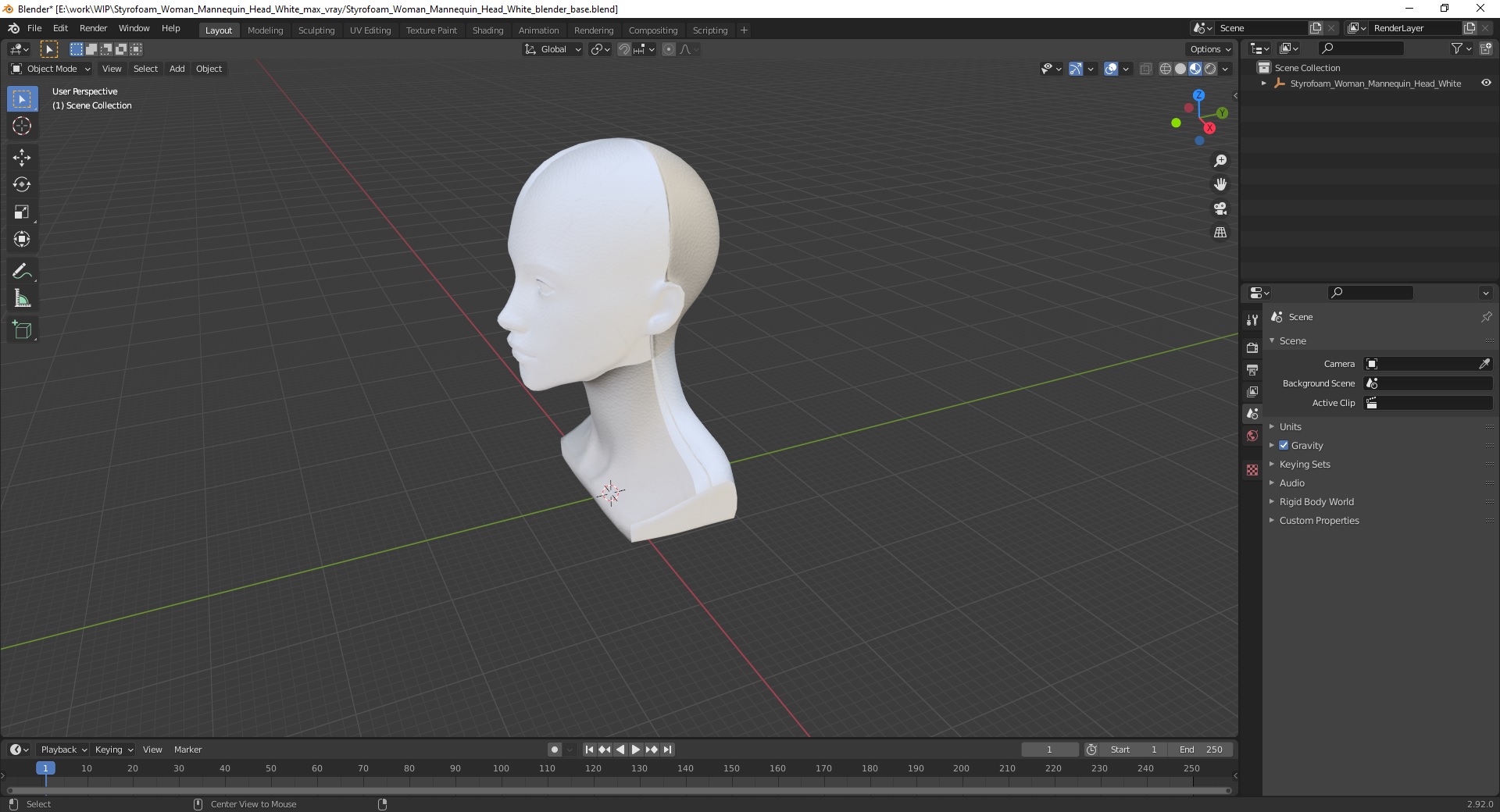Expand the Audio panel
The height and width of the screenshot is (812, 1500).
pos(1291,483)
